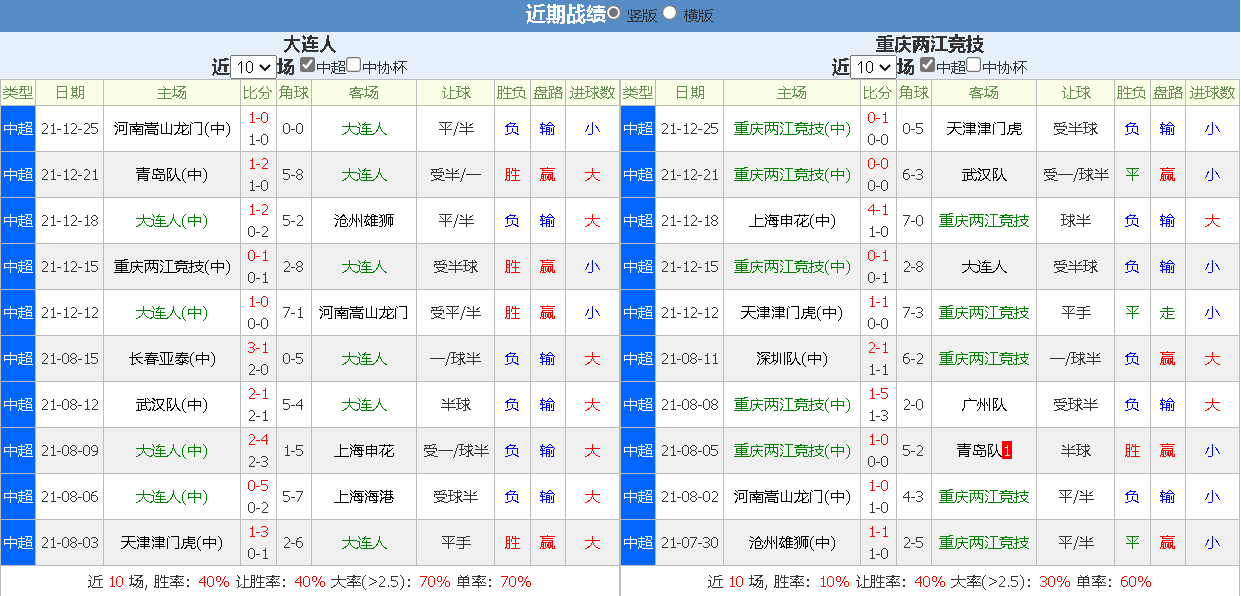Click 武汉队(中) in 大连人 21-08-12 row
This screenshot has width=1241, height=596.
tap(172, 405)
